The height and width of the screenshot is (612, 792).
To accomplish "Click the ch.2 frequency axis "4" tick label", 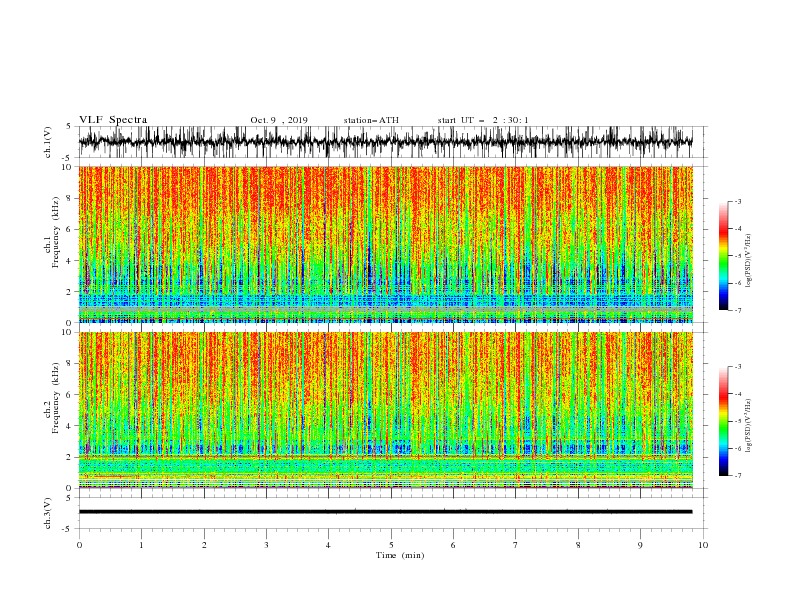I will coord(69,426).
